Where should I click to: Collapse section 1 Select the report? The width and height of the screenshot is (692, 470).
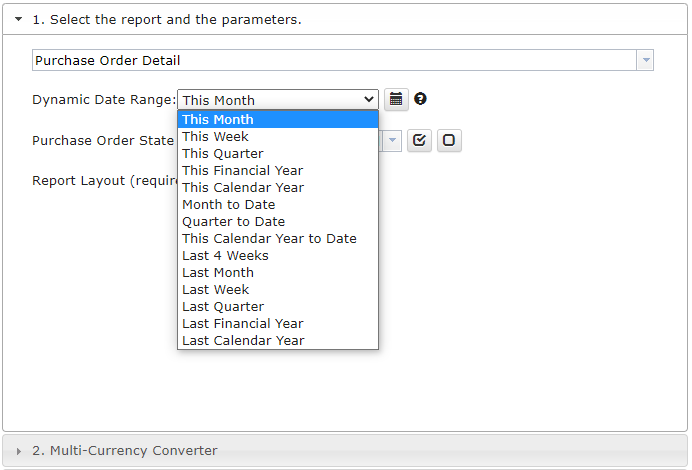(19, 19)
